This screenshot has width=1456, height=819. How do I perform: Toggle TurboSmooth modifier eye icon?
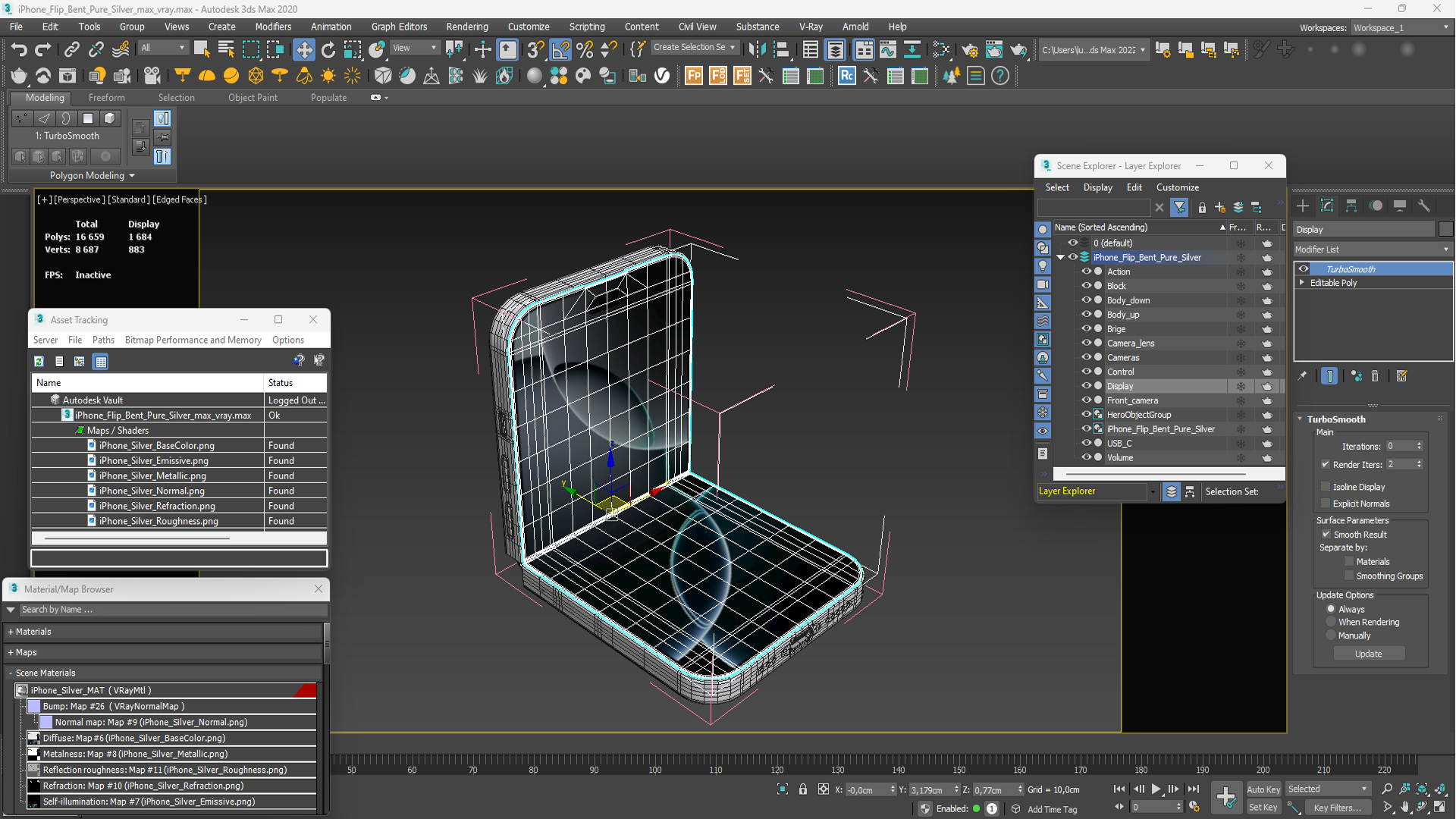1304,269
